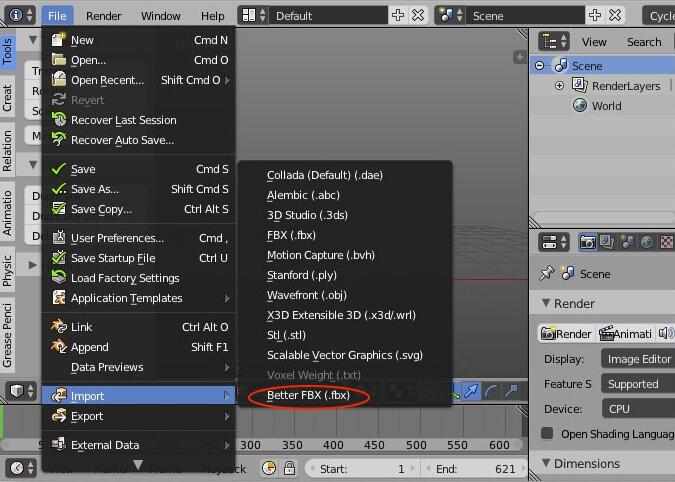Click the pin icon beside Scene in Properties
Viewport: 675px width, 482px height.
(x=546, y=273)
